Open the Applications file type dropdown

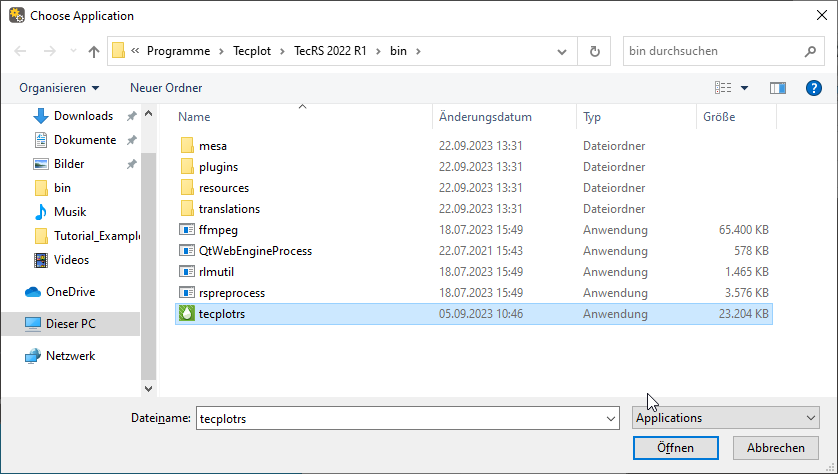pos(726,418)
